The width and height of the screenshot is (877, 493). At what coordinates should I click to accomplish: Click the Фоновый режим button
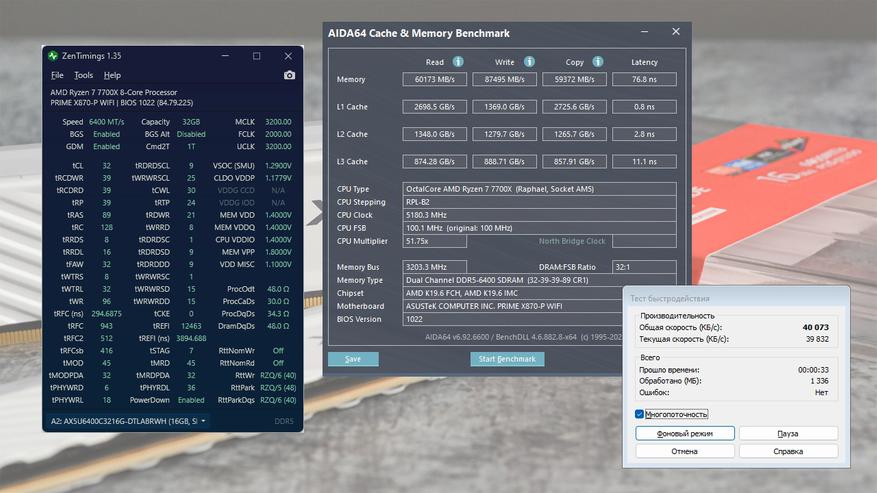click(x=685, y=433)
